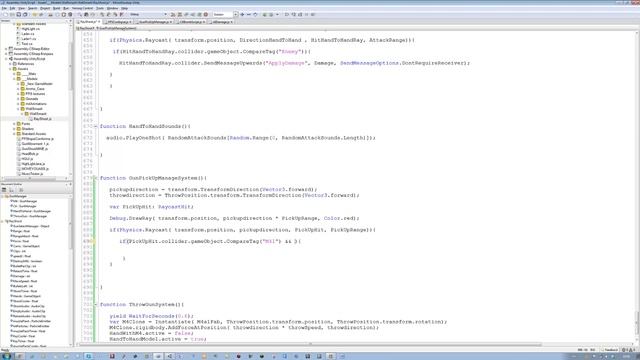Click the editor horizontal scrollbar
The width and height of the screenshot is (640, 360).
(x=310, y=344)
